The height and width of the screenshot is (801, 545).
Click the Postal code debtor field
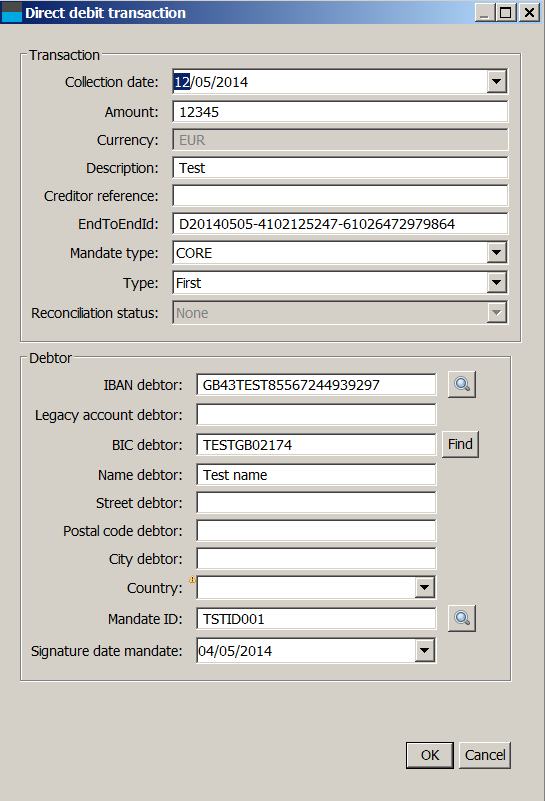(x=316, y=531)
